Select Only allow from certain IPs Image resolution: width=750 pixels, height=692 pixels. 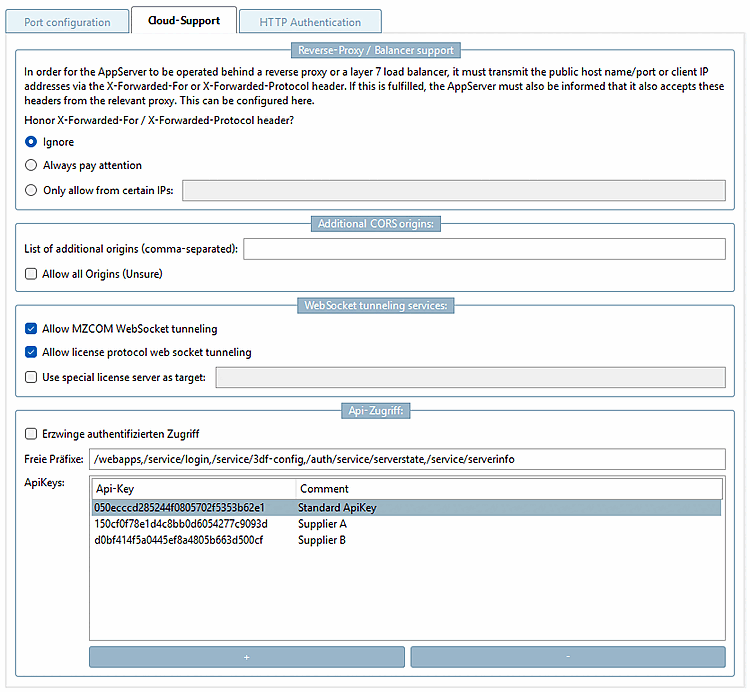coord(31,190)
